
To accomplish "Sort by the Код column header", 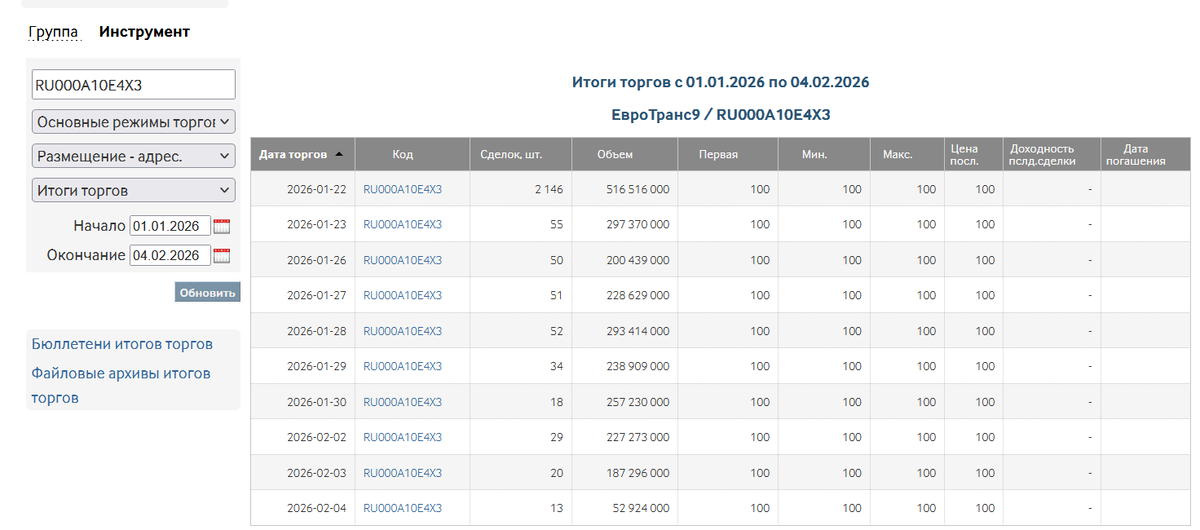I will [402, 155].
